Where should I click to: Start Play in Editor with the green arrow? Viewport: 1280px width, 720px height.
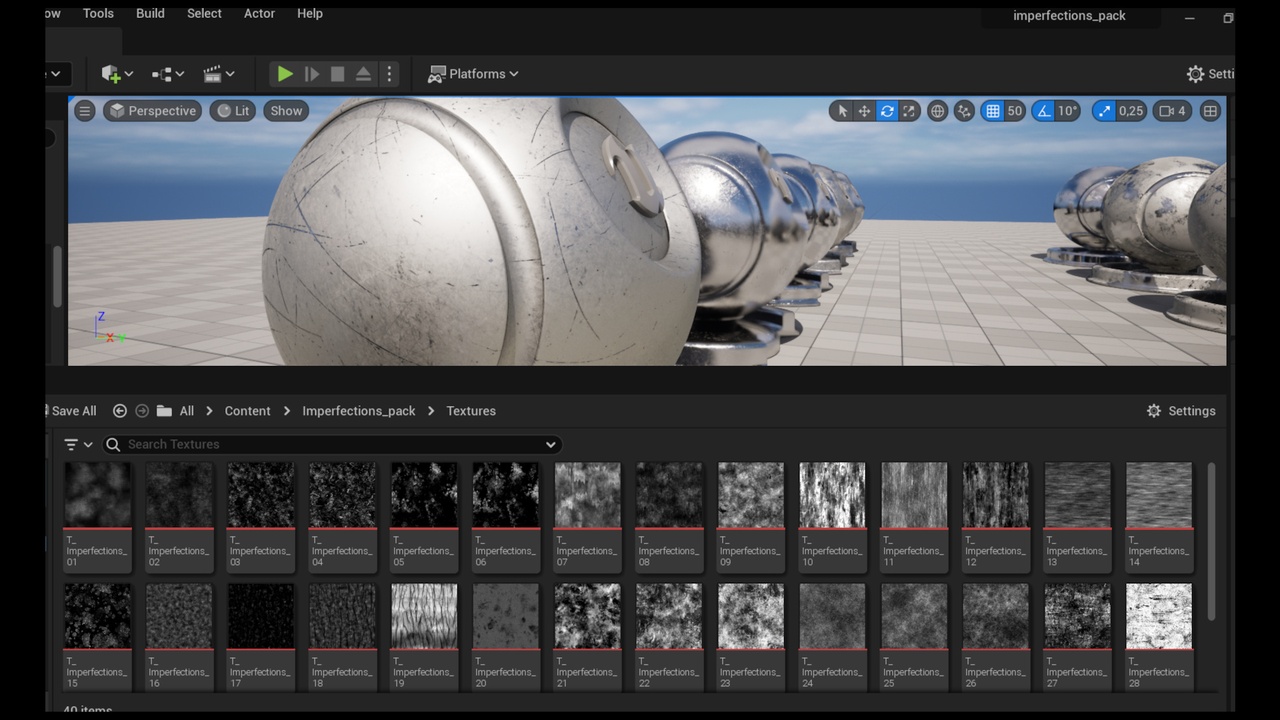click(285, 74)
